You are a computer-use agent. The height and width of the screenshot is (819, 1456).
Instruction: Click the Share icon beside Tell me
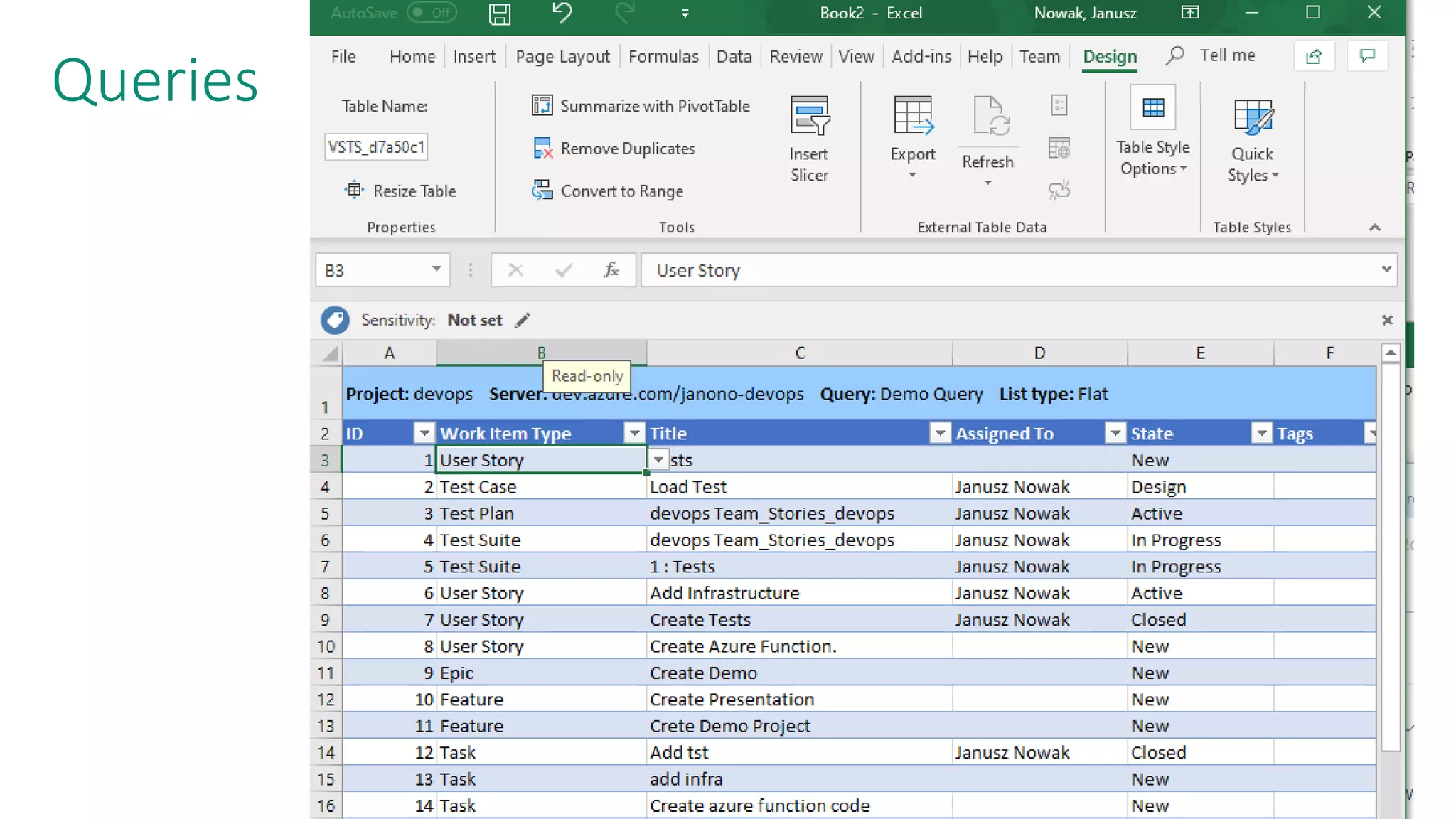pos(1313,56)
